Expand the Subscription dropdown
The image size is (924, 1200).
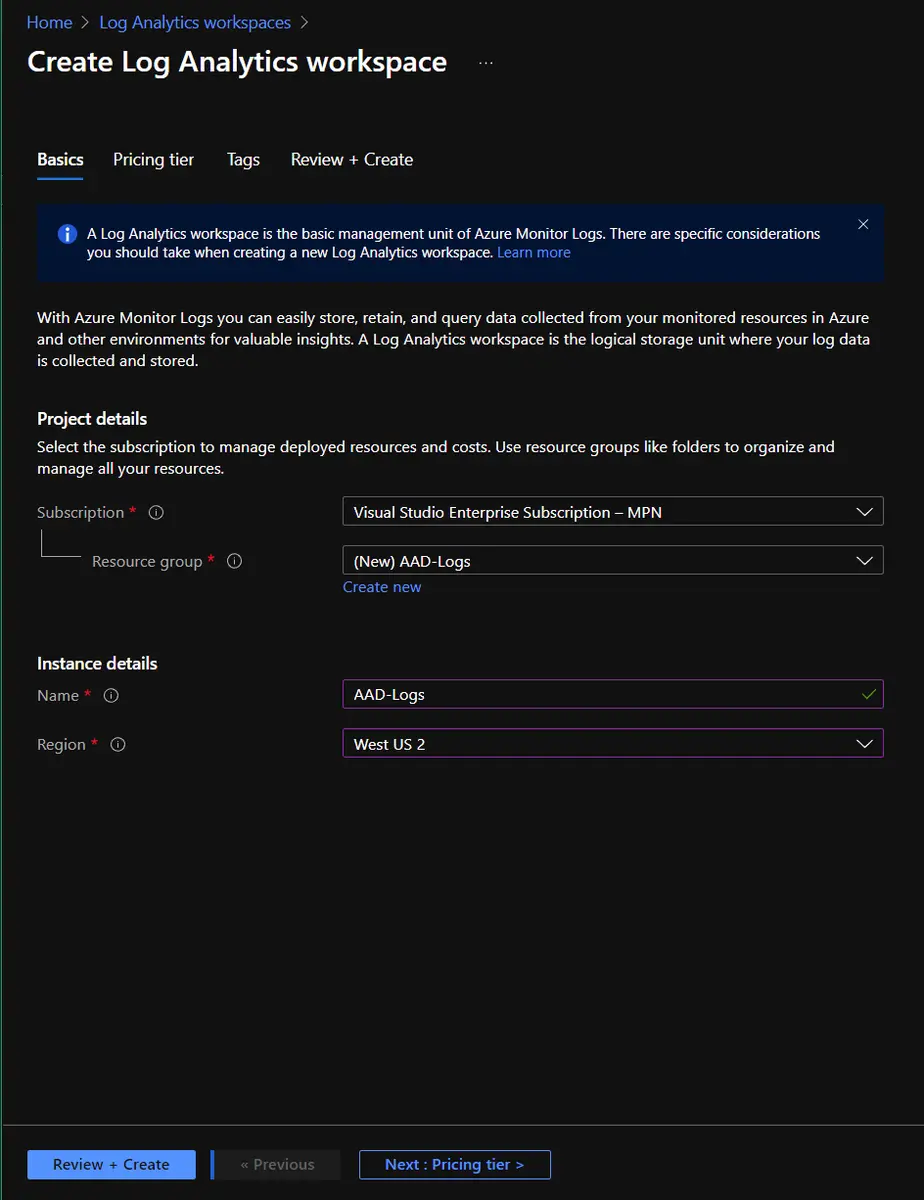pos(612,512)
